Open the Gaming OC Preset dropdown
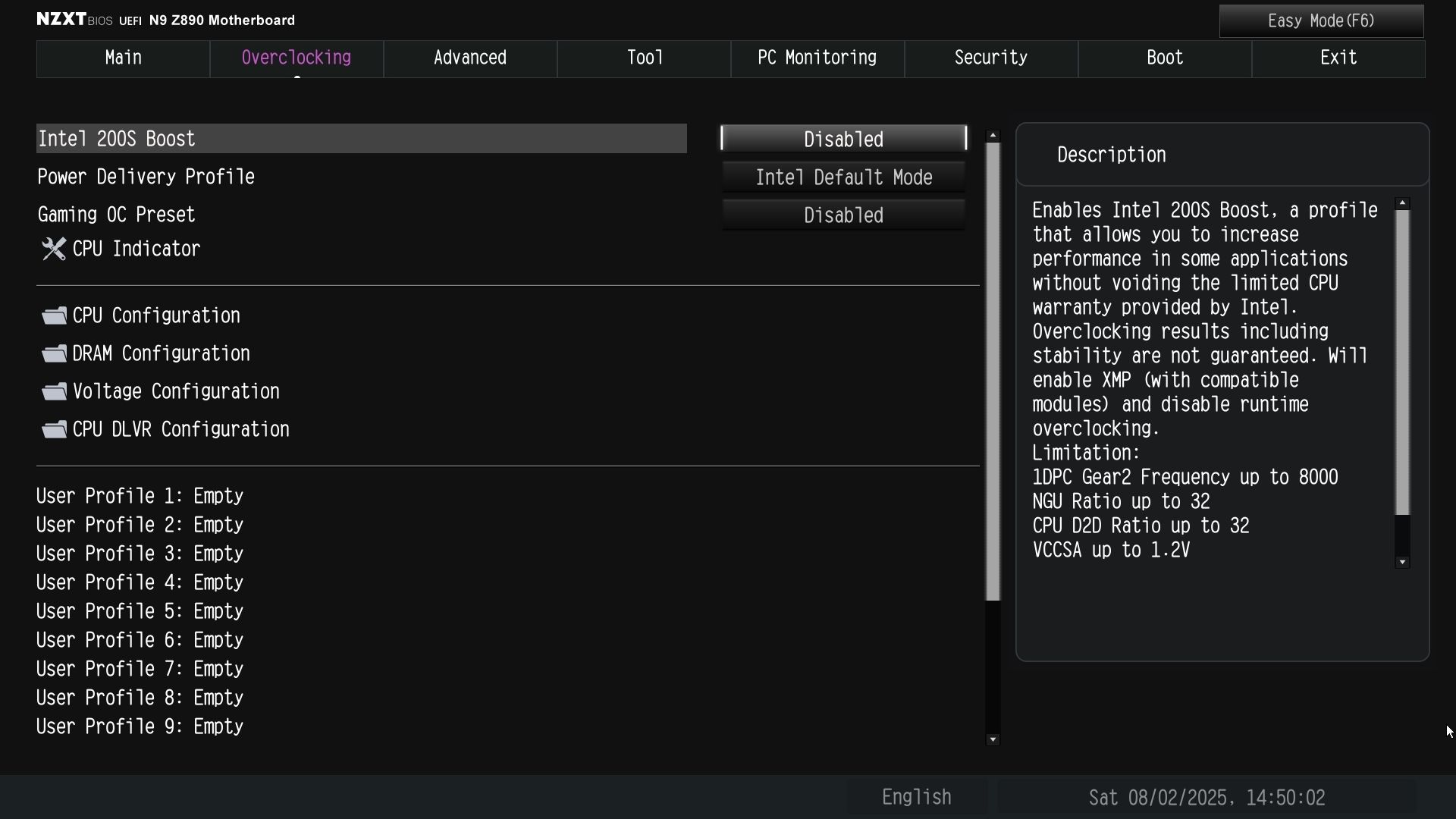1456x819 pixels. pos(843,215)
